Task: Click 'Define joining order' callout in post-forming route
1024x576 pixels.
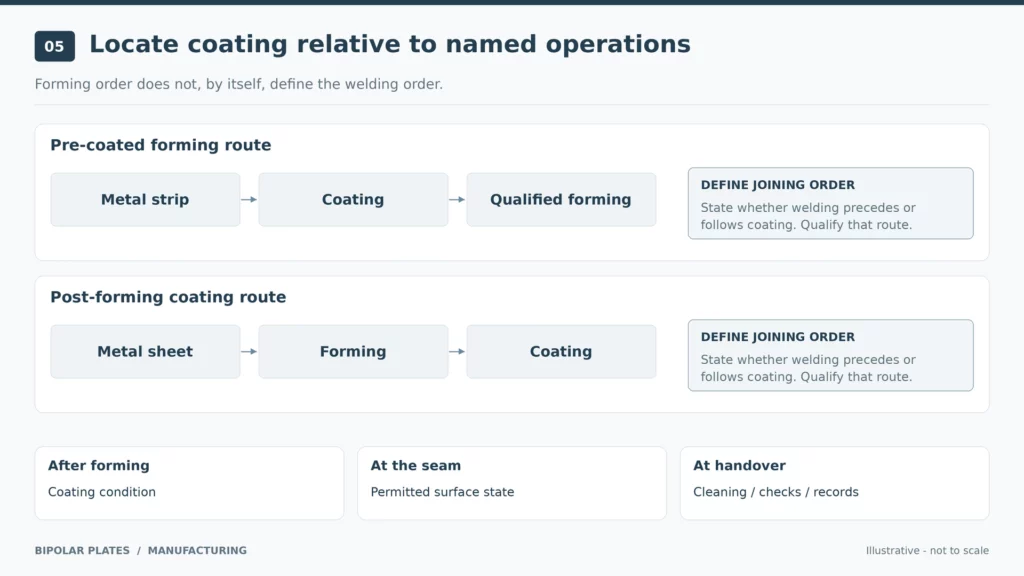Action: pos(831,356)
